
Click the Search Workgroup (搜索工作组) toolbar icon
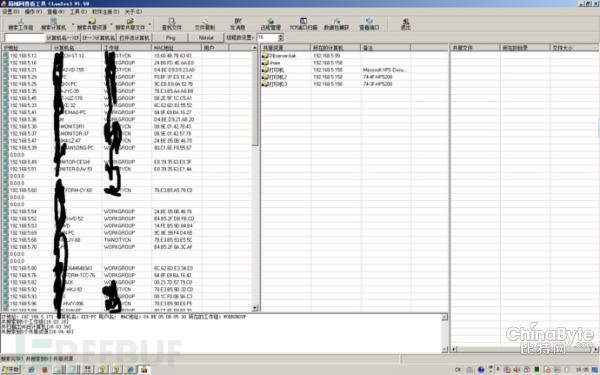(20, 24)
